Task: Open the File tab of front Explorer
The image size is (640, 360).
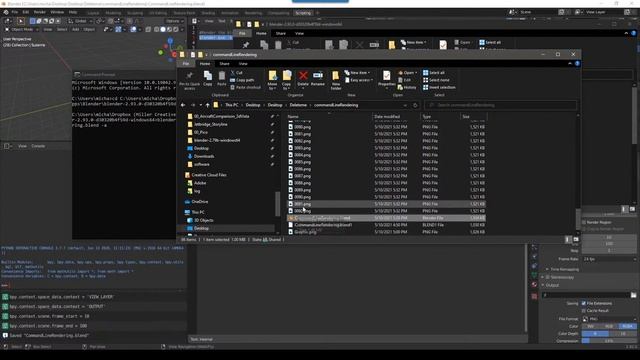Action: tap(186, 64)
